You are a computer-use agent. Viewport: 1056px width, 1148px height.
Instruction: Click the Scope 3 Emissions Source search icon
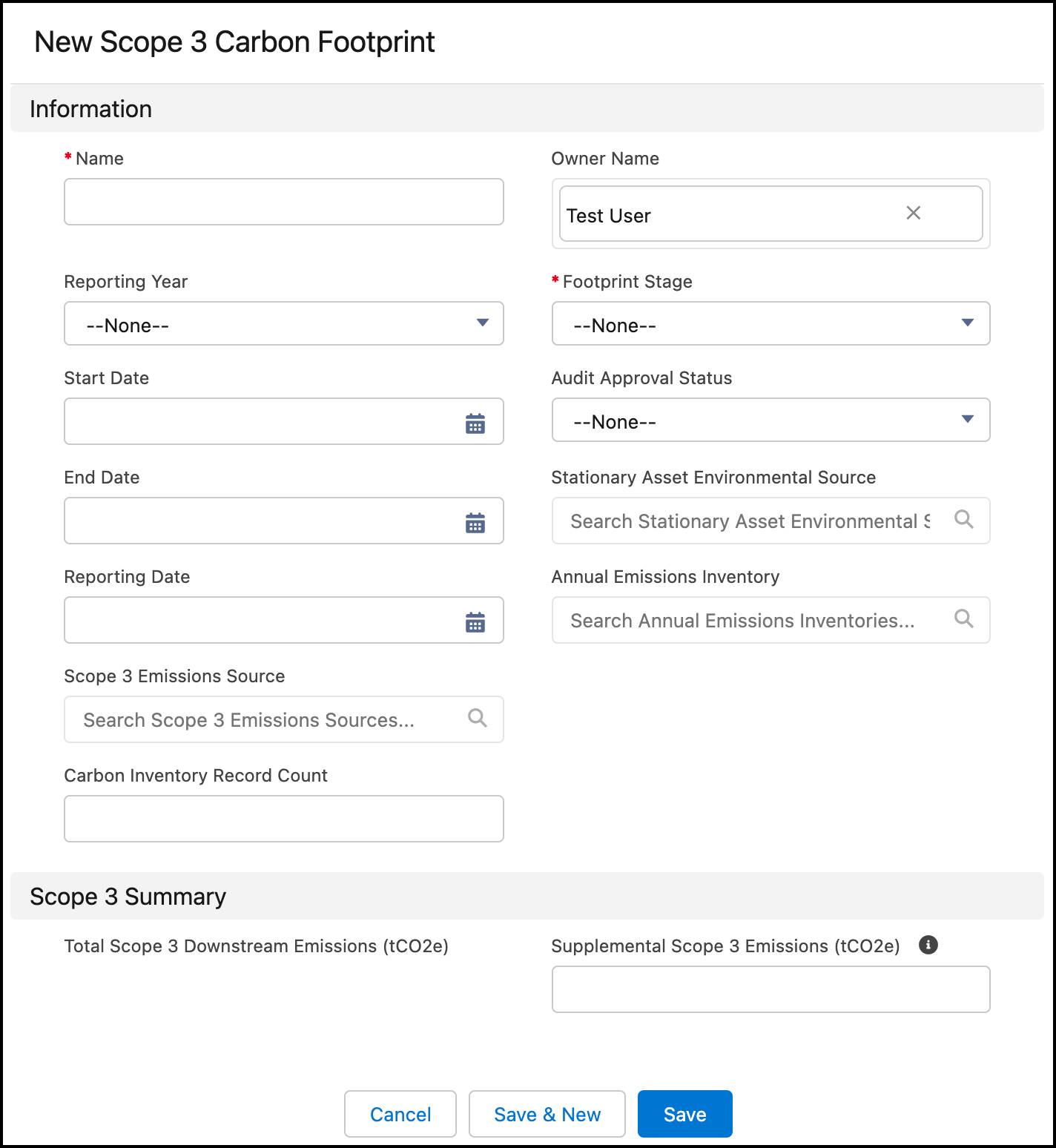pyautogui.click(x=477, y=718)
